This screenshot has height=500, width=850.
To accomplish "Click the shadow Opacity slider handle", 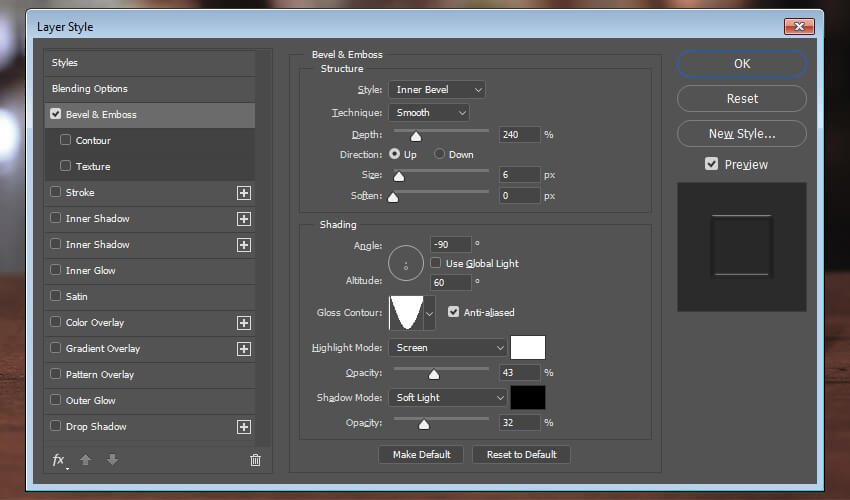I will coord(424,424).
